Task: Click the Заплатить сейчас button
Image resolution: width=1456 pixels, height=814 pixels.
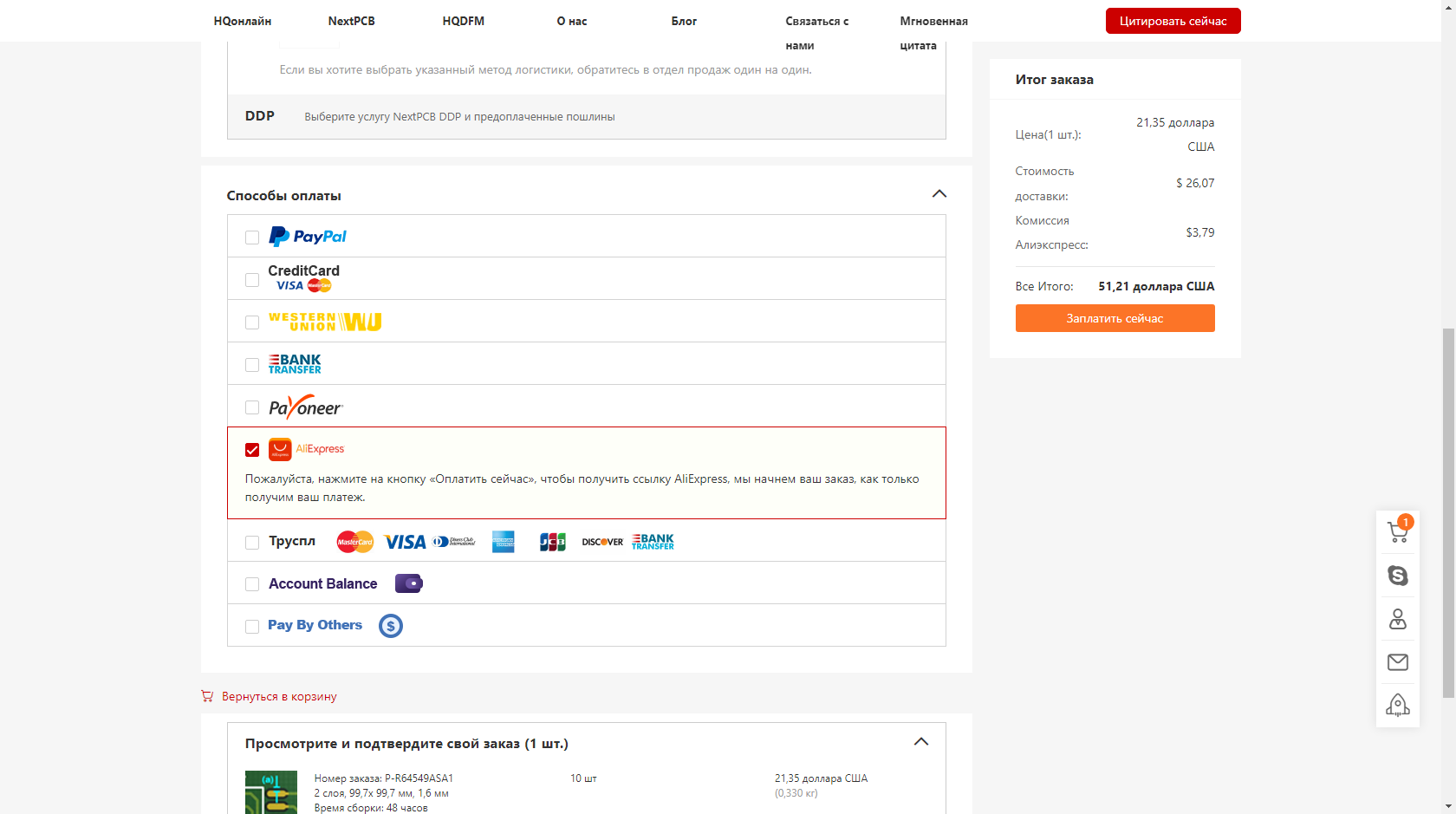Action: [x=1115, y=318]
